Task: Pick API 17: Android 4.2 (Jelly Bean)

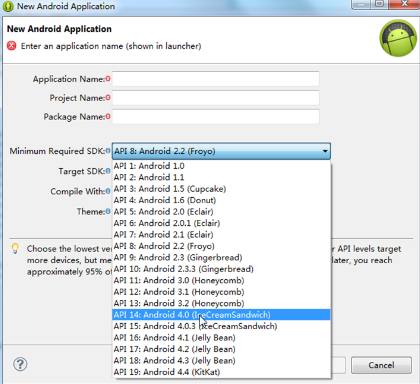Action: 221,349
